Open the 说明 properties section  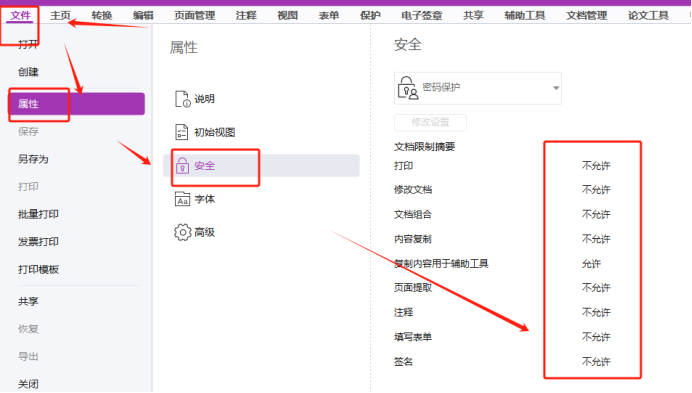tap(204, 99)
